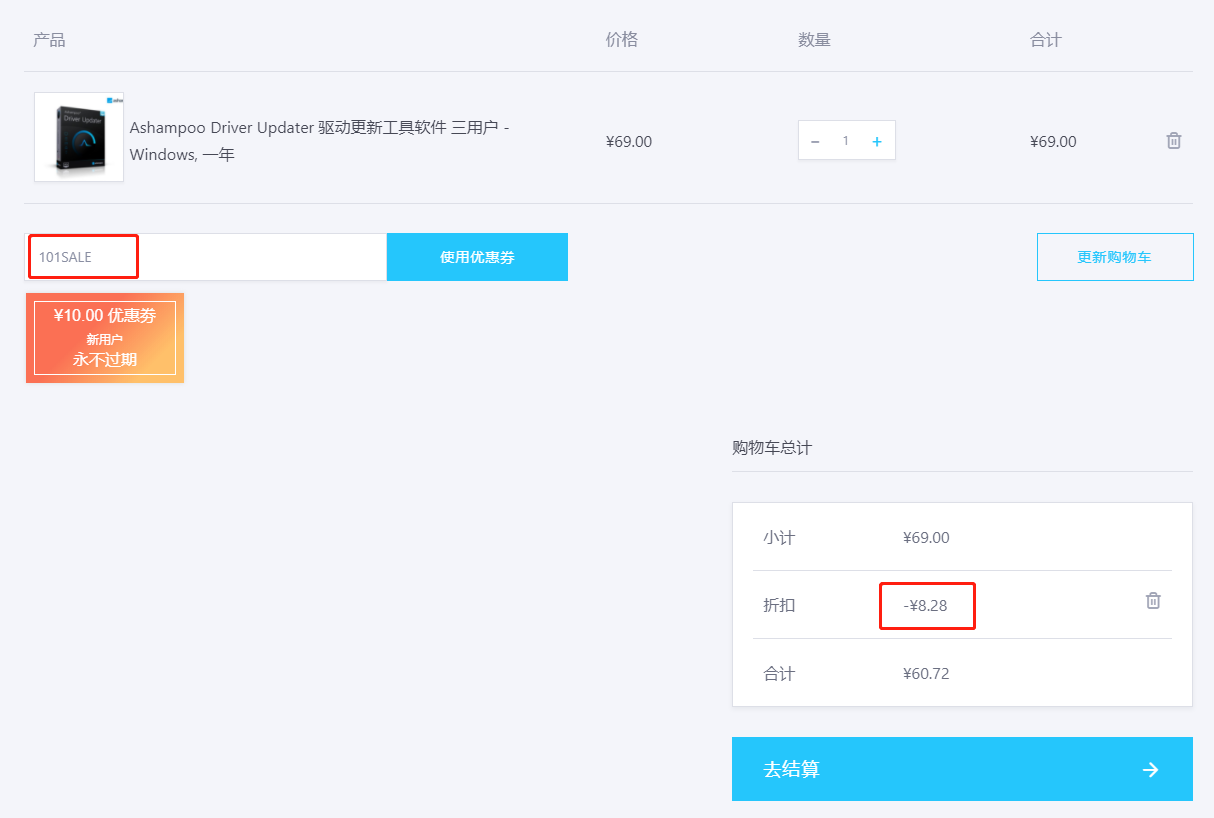Click the arrow icon on the checkout bar
Image resolution: width=1214 pixels, height=818 pixels.
(1151, 769)
